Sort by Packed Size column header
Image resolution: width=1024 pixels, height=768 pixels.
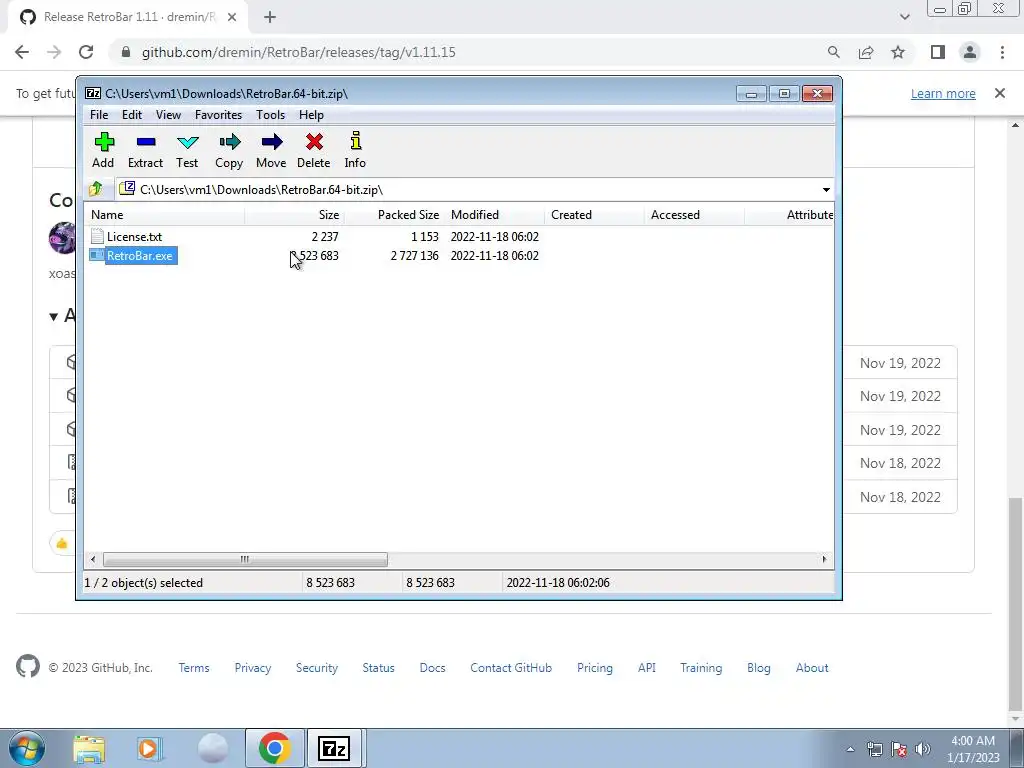pyautogui.click(x=394, y=215)
